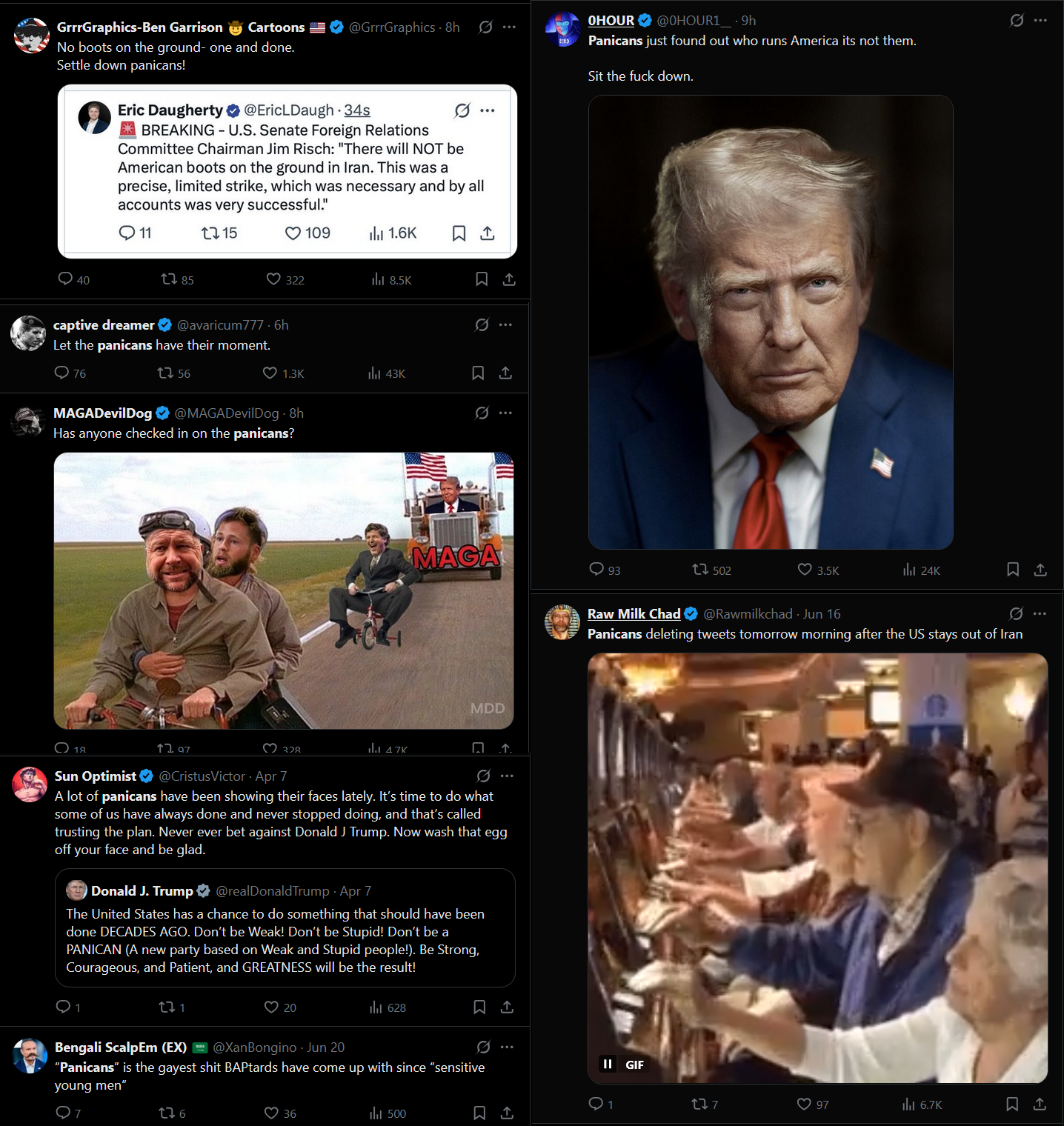Image resolution: width=1064 pixels, height=1126 pixels.
Task: Reply to captive dreamer's tweet with 76 replies
Action: coord(70,373)
